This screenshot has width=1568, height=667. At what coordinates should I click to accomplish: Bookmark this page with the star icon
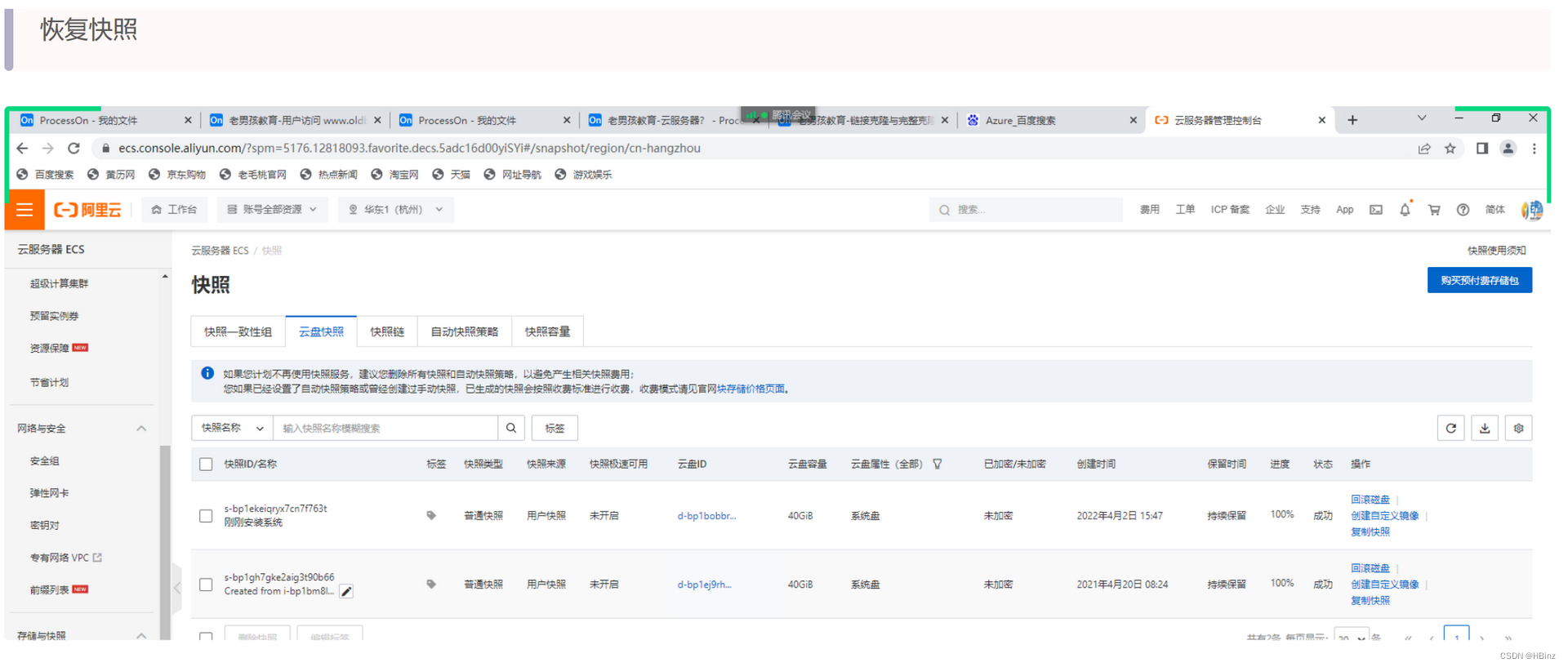click(1450, 148)
